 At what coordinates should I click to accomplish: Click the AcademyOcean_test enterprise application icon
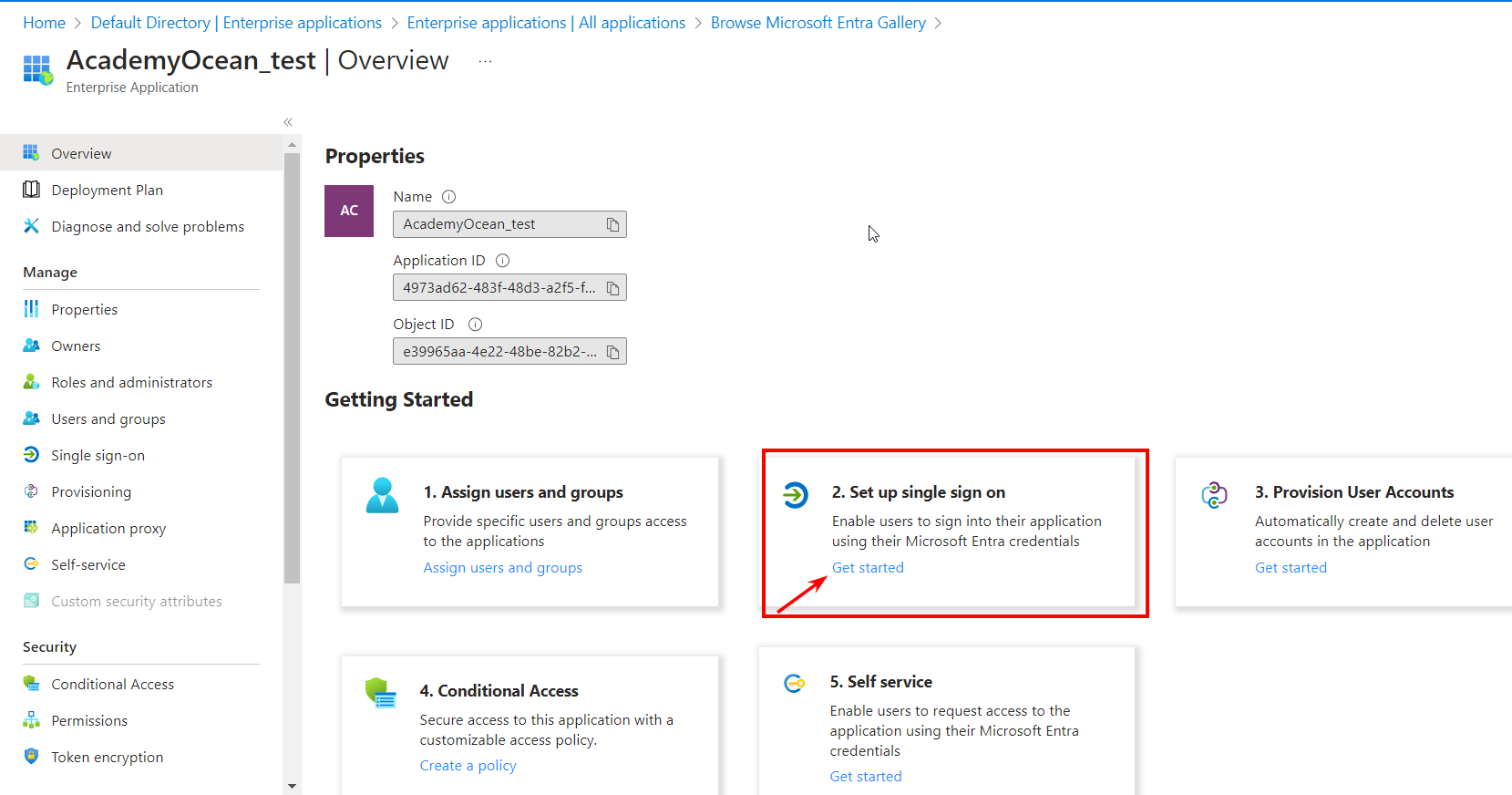tap(37, 70)
